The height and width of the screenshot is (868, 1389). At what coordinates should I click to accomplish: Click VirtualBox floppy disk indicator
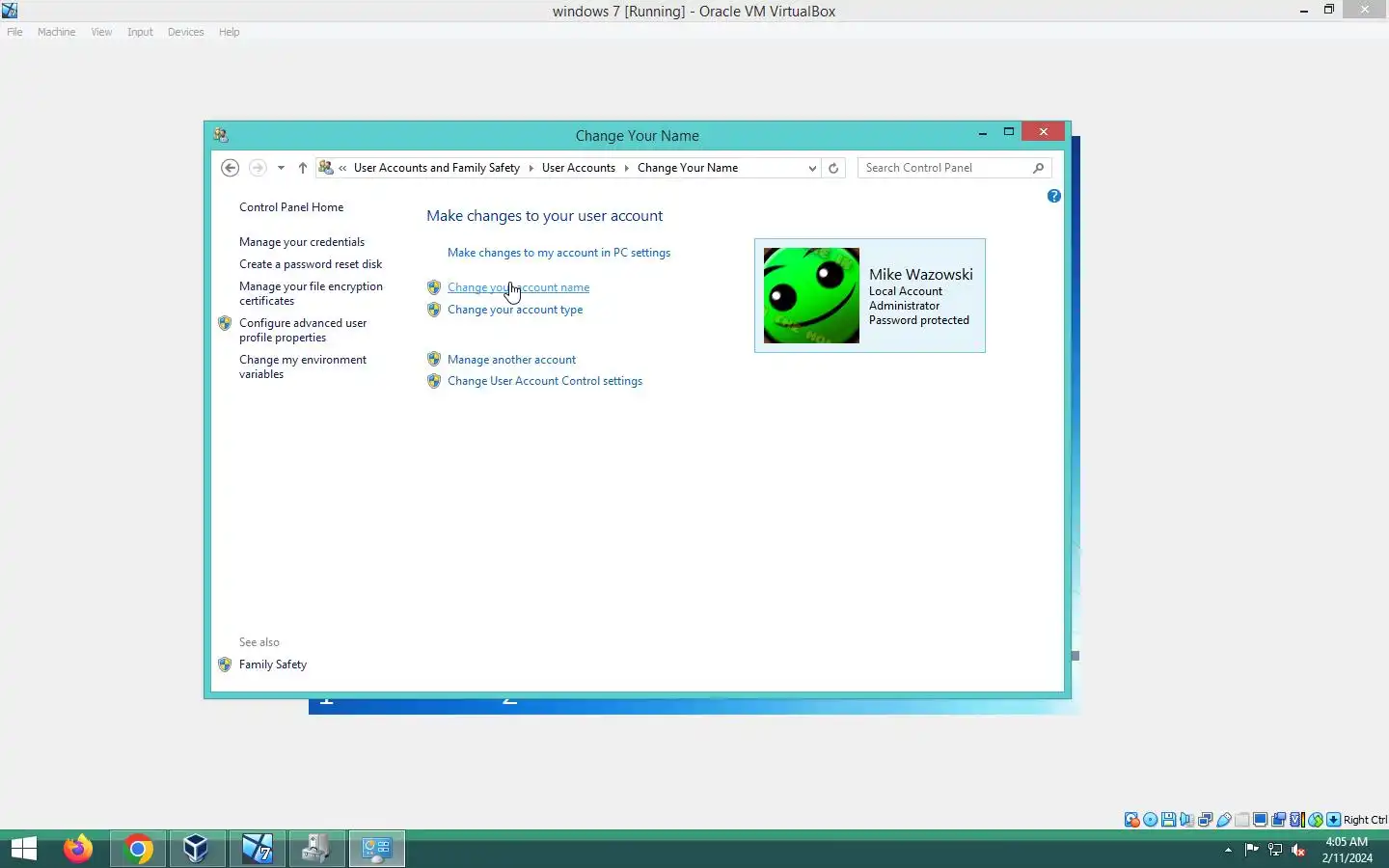point(1168,820)
